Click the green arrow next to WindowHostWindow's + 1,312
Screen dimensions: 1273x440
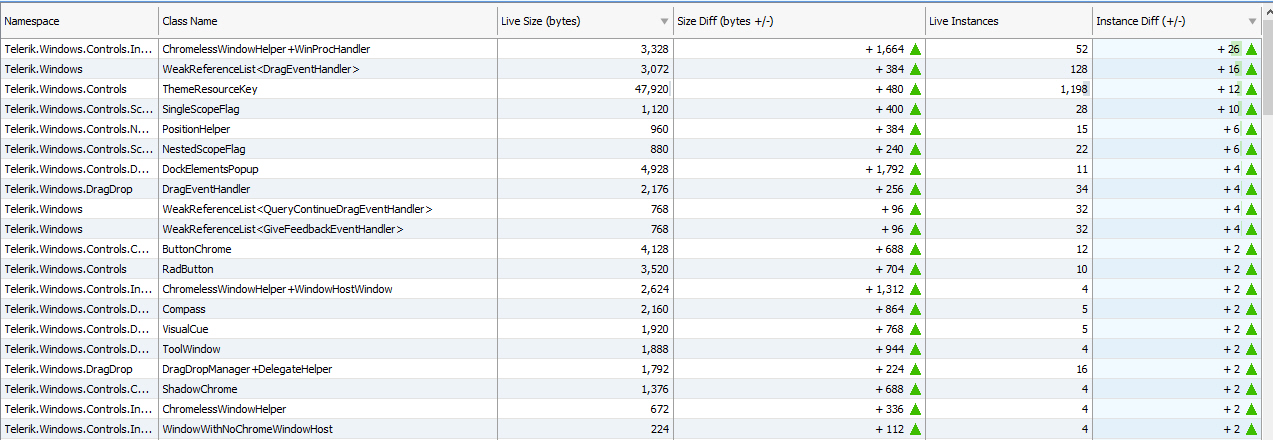click(915, 289)
